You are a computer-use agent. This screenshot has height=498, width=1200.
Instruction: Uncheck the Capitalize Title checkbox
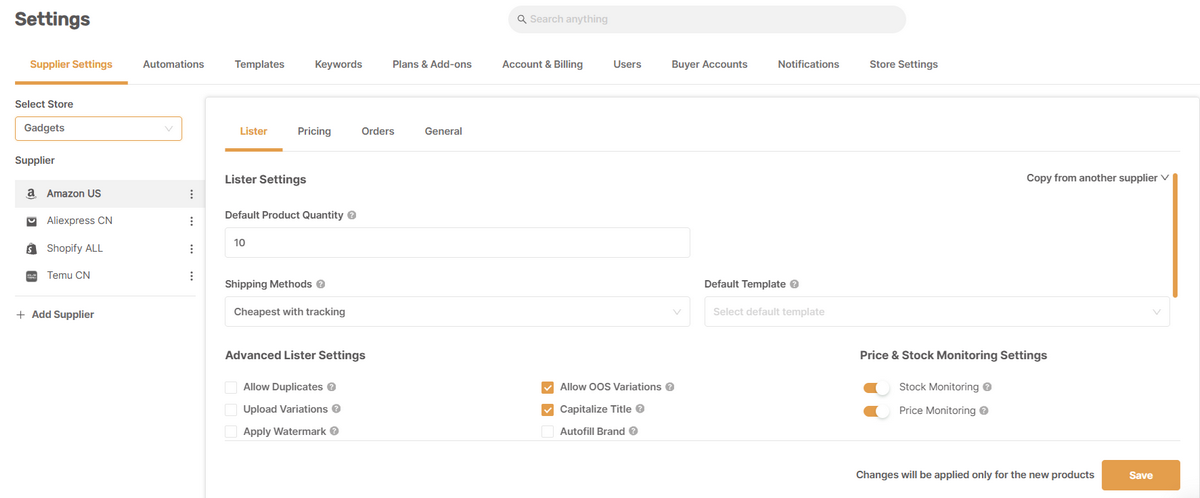(x=547, y=409)
